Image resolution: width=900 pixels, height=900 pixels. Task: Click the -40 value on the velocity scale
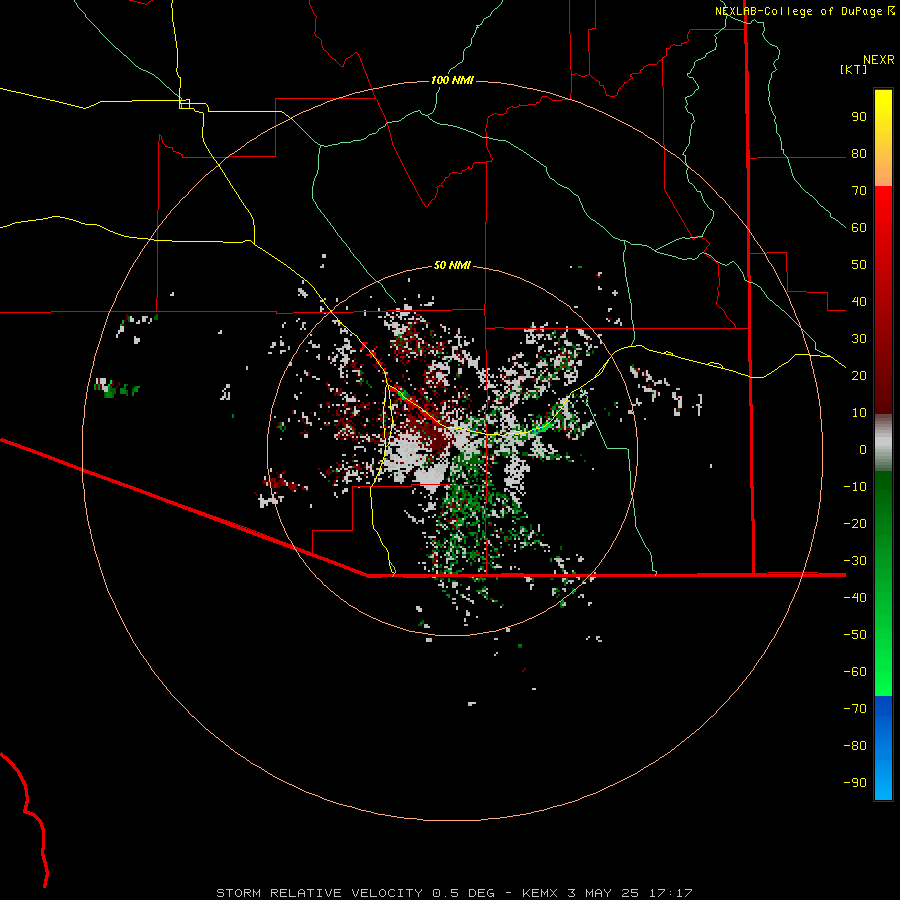click(x=855, y=598)
